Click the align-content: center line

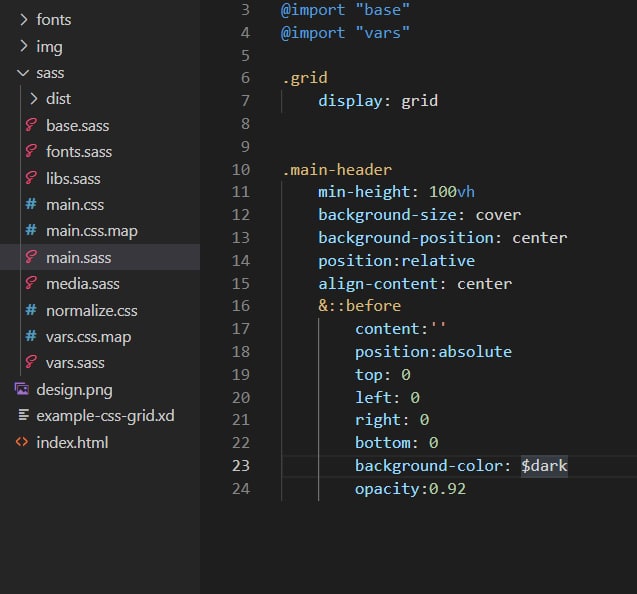pos(415,284)
